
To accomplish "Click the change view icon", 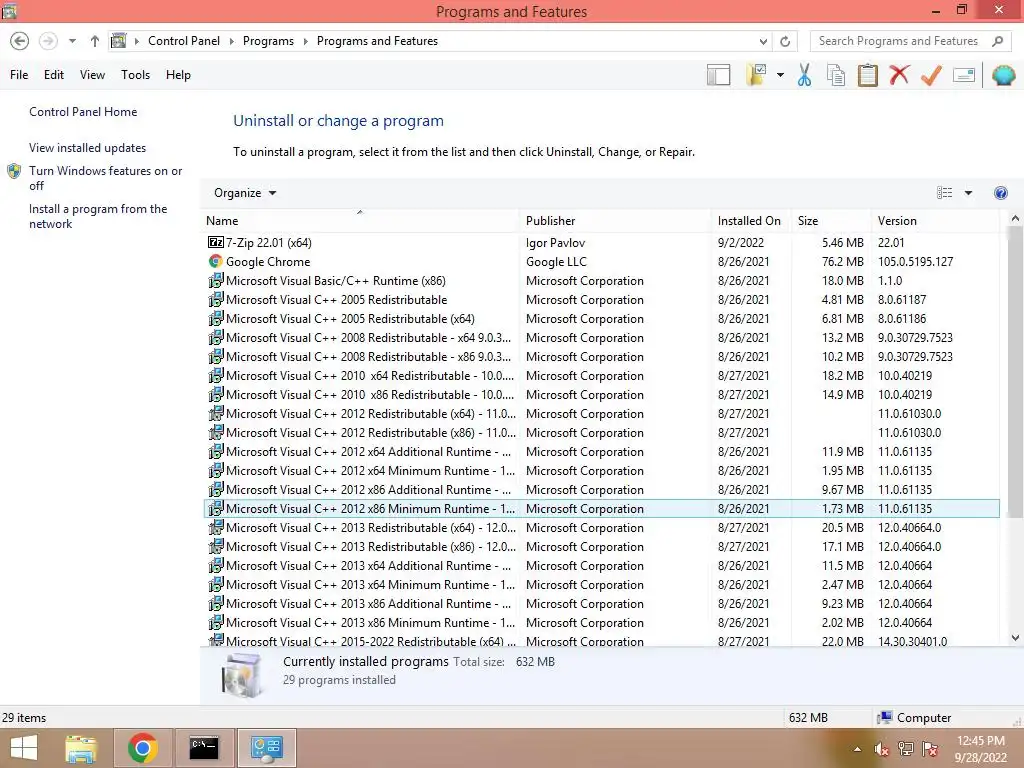I will pos(944,193).
